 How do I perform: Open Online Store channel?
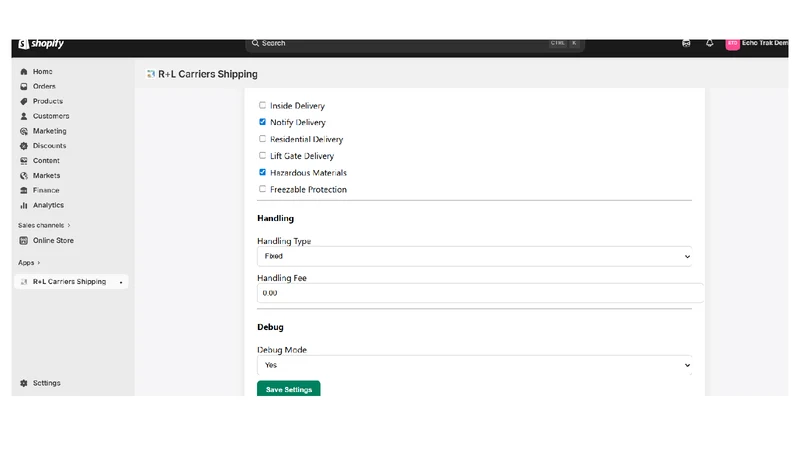tap(53, 240)
